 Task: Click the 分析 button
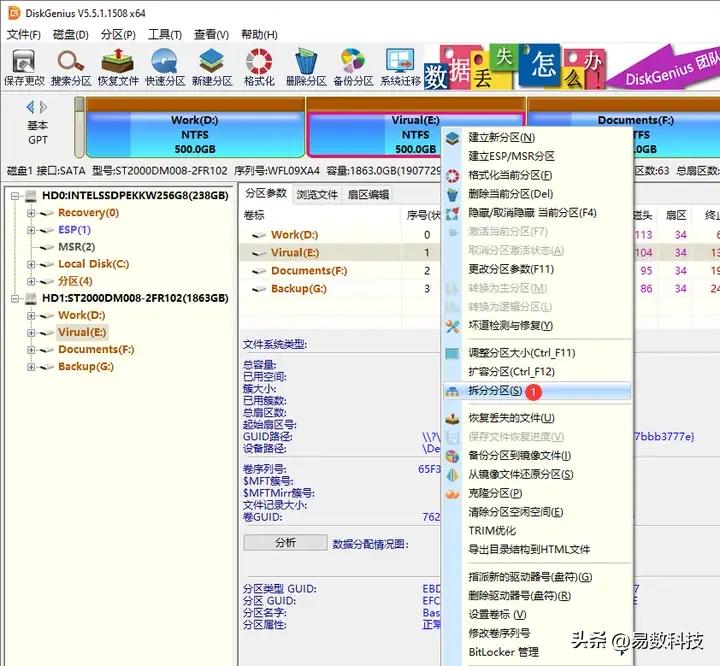(x=285, y=542)
